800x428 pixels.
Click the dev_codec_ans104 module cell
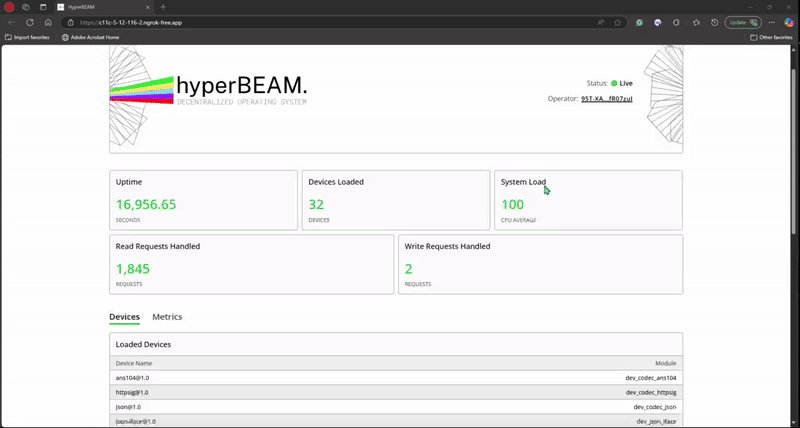pyautogui.click(x=651, y=378)
